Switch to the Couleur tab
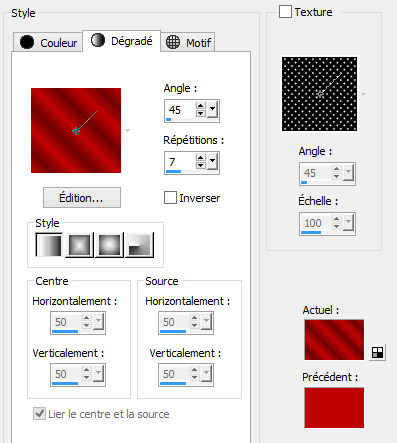397x443 pixels. (48, 42)
